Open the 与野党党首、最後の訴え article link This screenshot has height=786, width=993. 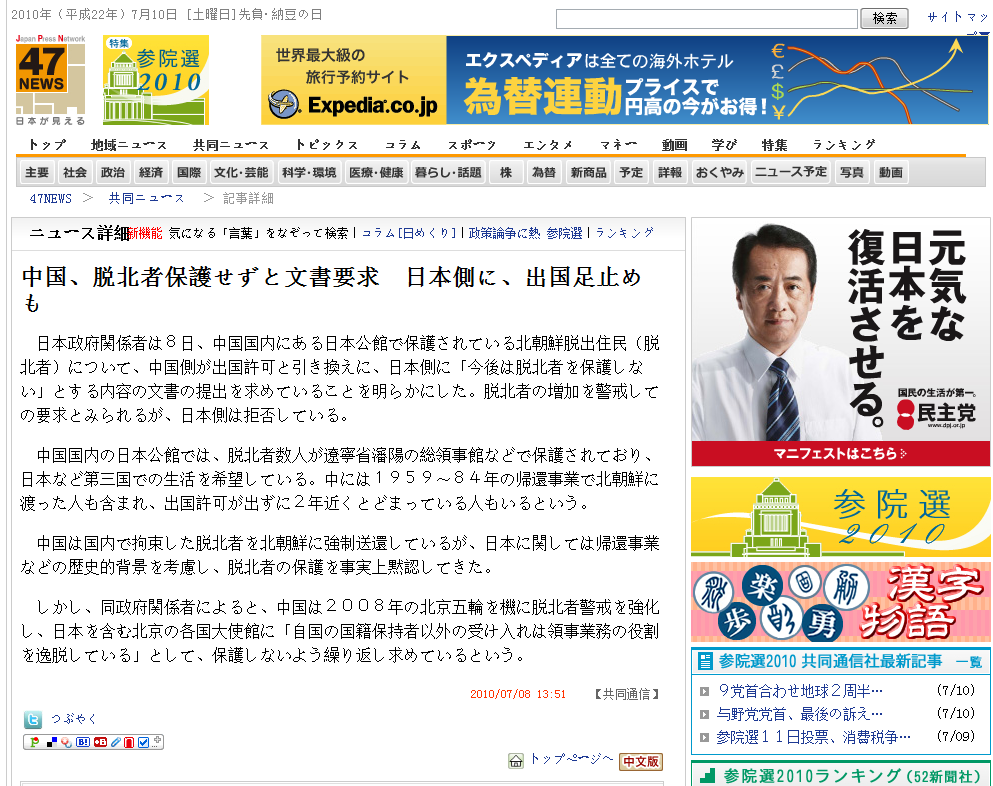click(x=800, y=713)
